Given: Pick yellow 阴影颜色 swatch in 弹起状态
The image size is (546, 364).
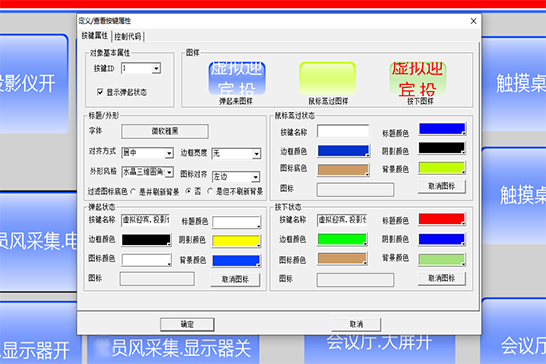Looking at the screenshot, I should point(236,241).
